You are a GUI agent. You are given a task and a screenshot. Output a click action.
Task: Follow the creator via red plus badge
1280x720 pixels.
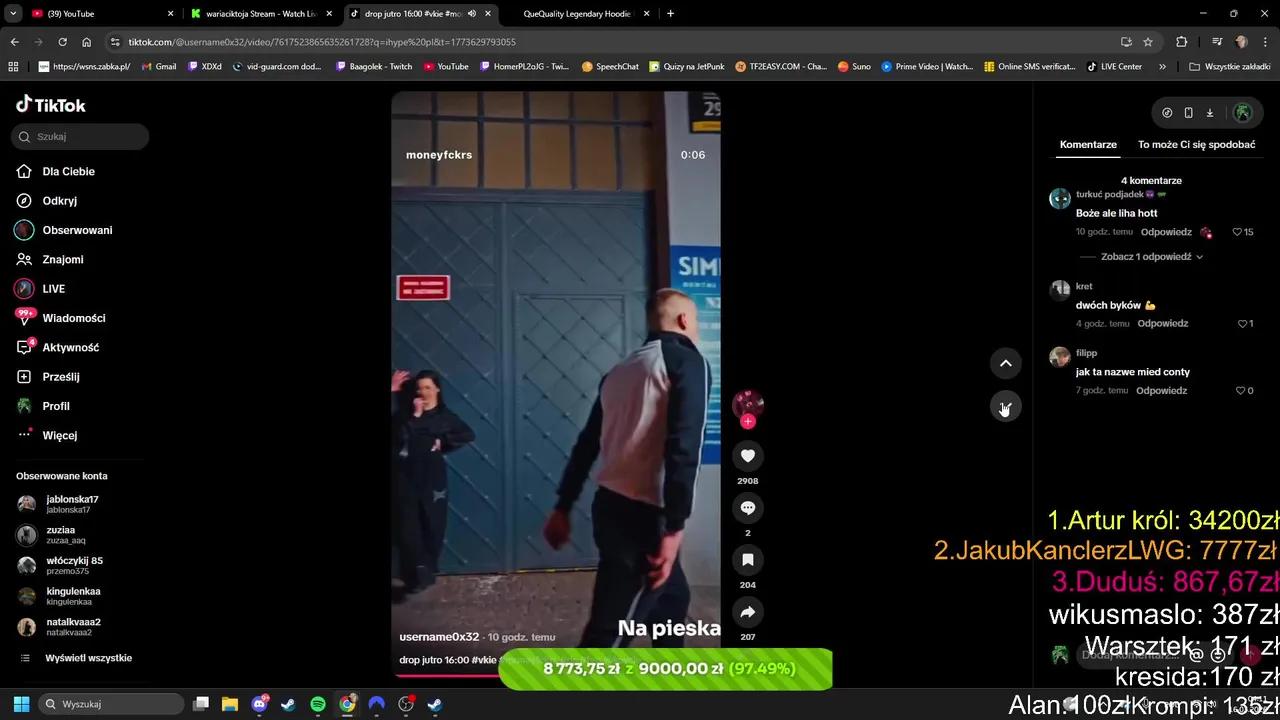[748, 421]
